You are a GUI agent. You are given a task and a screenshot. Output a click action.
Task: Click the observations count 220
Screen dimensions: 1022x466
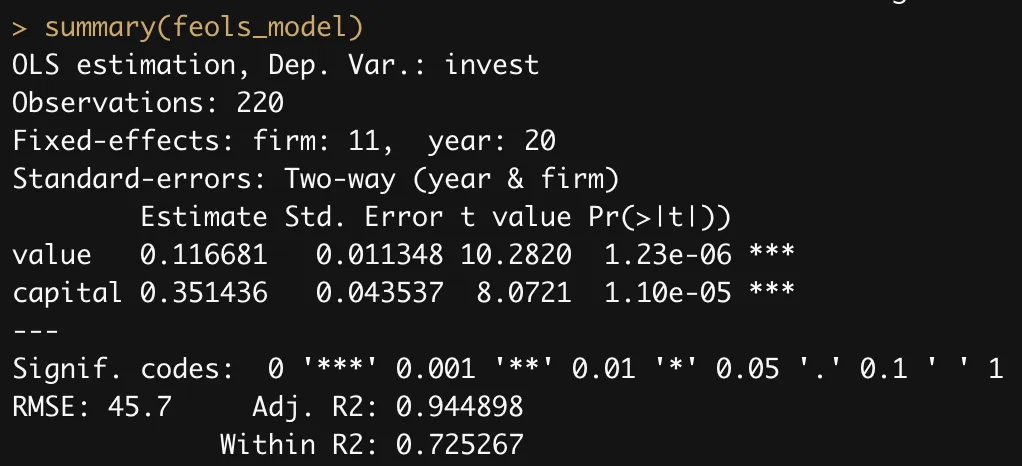[260, 103]
